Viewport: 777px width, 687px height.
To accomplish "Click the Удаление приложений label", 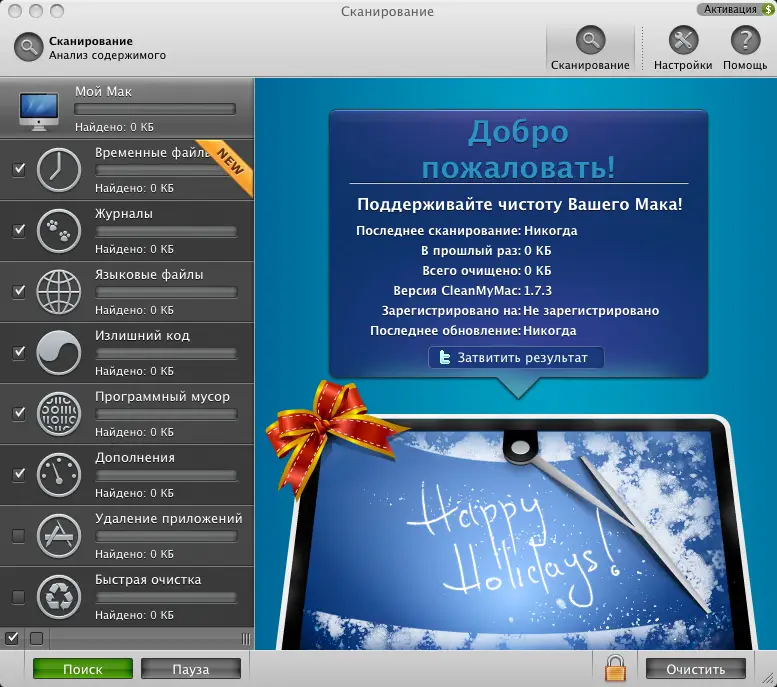I will 169,518.
